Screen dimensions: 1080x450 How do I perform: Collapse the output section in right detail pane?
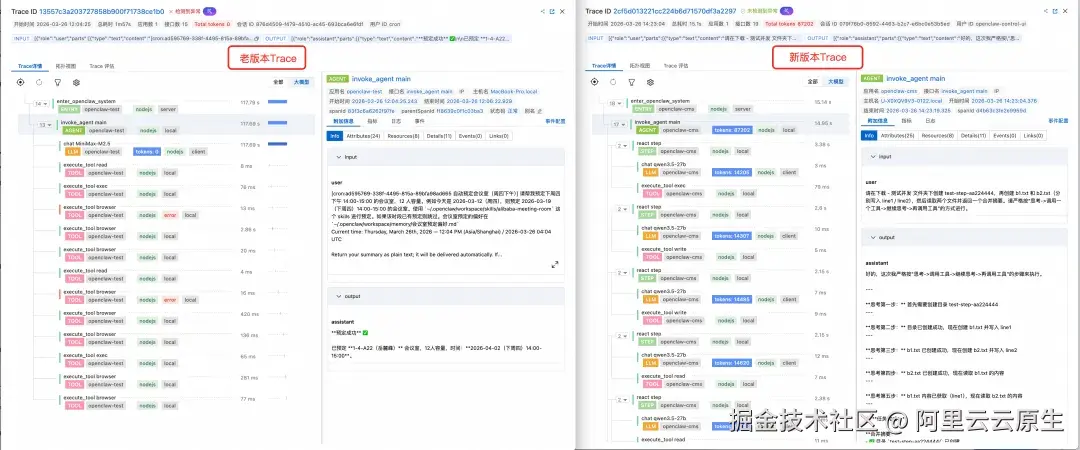[x=873, y=238]
